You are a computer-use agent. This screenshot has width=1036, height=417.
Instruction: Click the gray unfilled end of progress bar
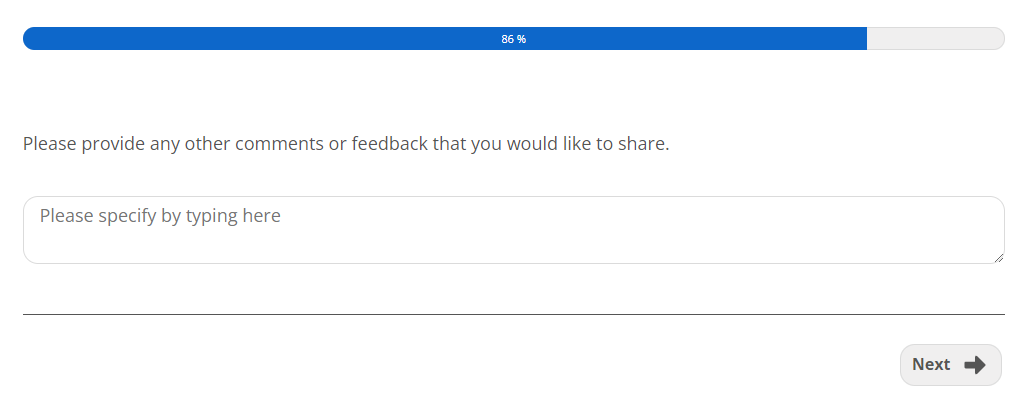(x=935, y=39)
